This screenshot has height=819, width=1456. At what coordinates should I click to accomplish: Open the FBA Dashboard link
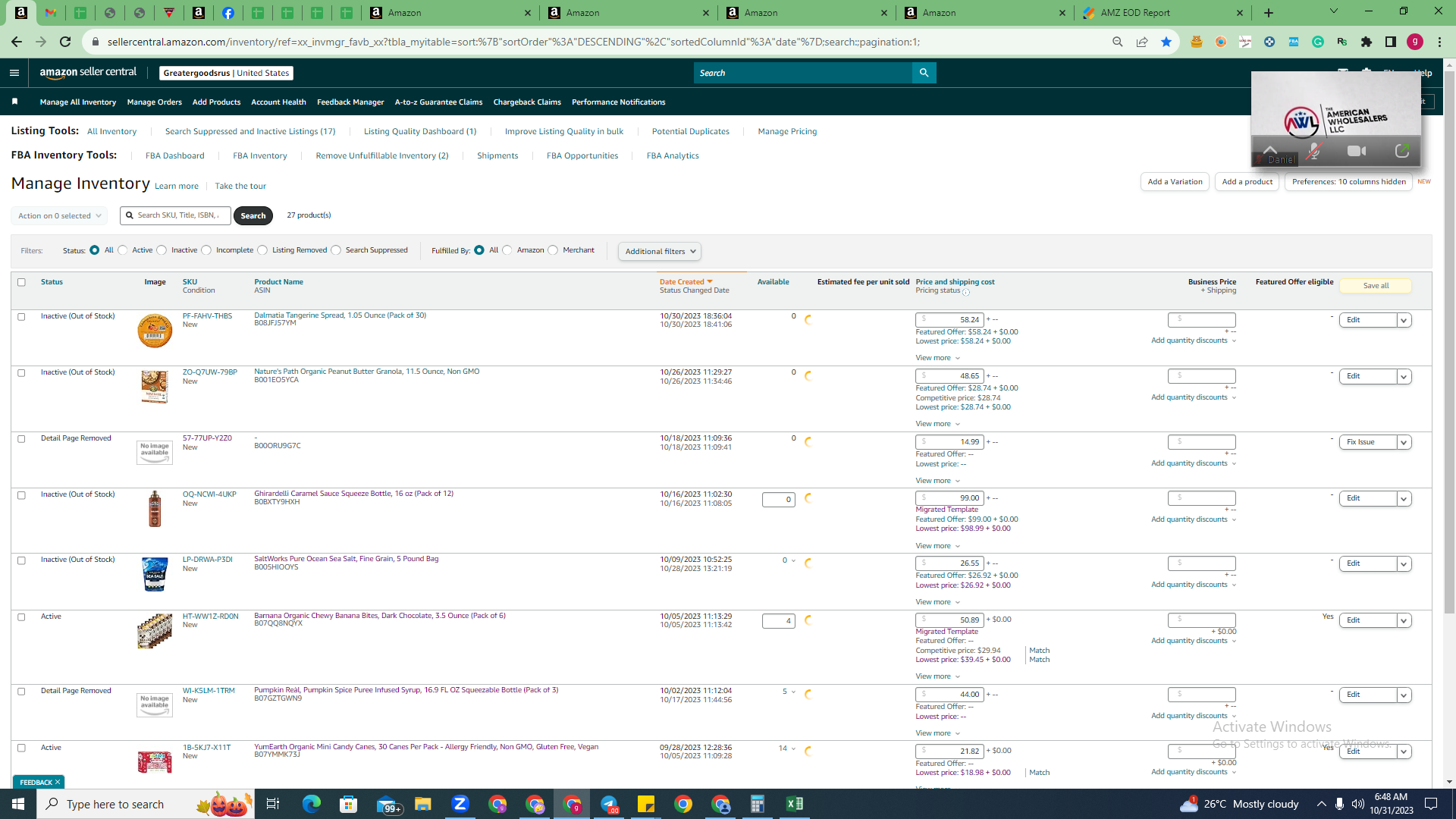(175, 156)
